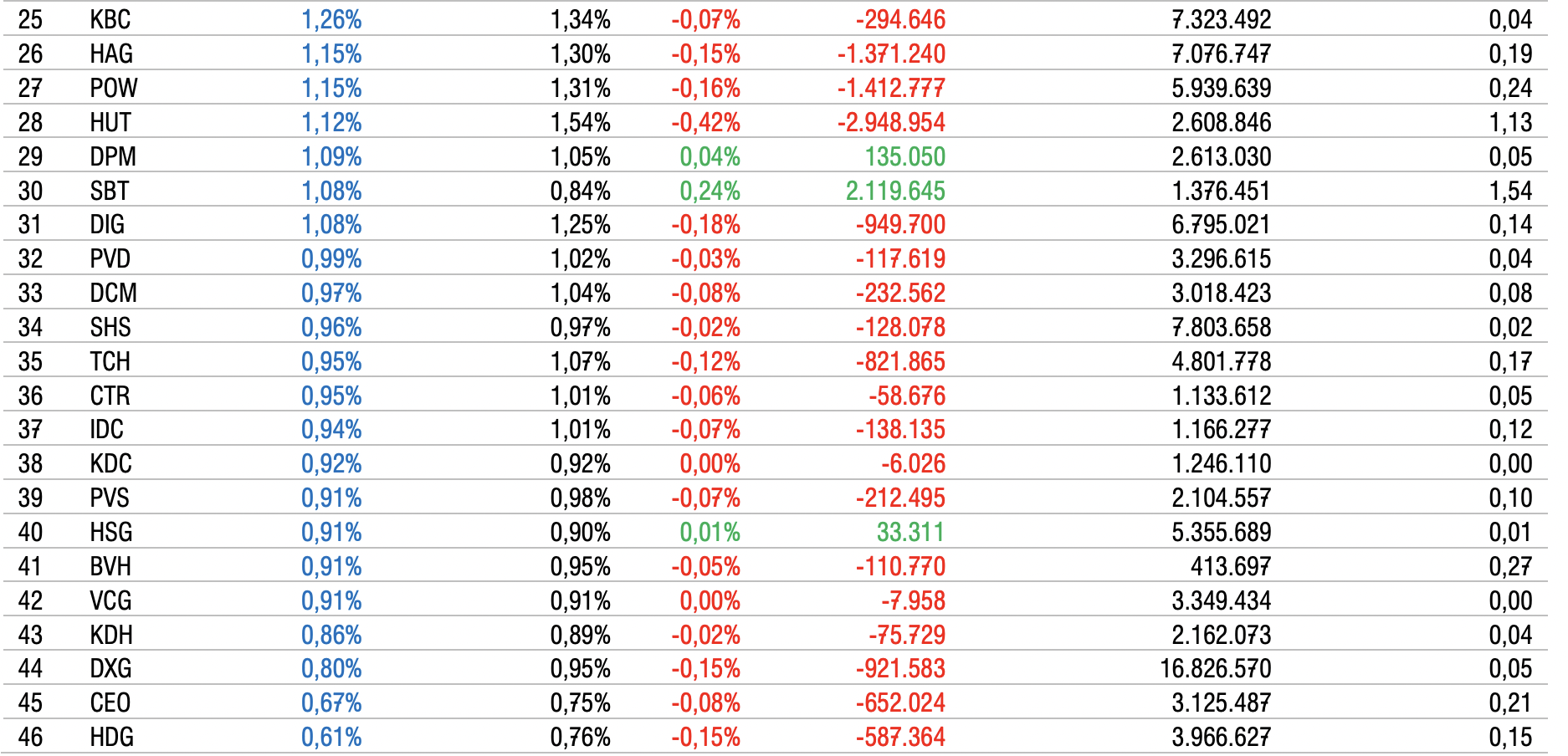Image resolution: width=1568 pixels, height=756 pixels.
Task: Click TCH's -821.865 red value
Action: 900,361
